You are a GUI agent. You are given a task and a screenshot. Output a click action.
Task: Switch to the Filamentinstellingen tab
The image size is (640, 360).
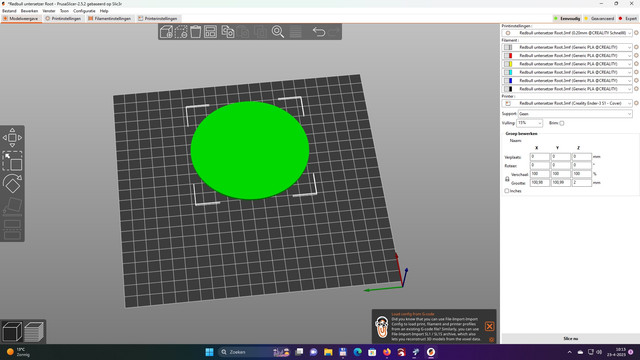point(109,18)
